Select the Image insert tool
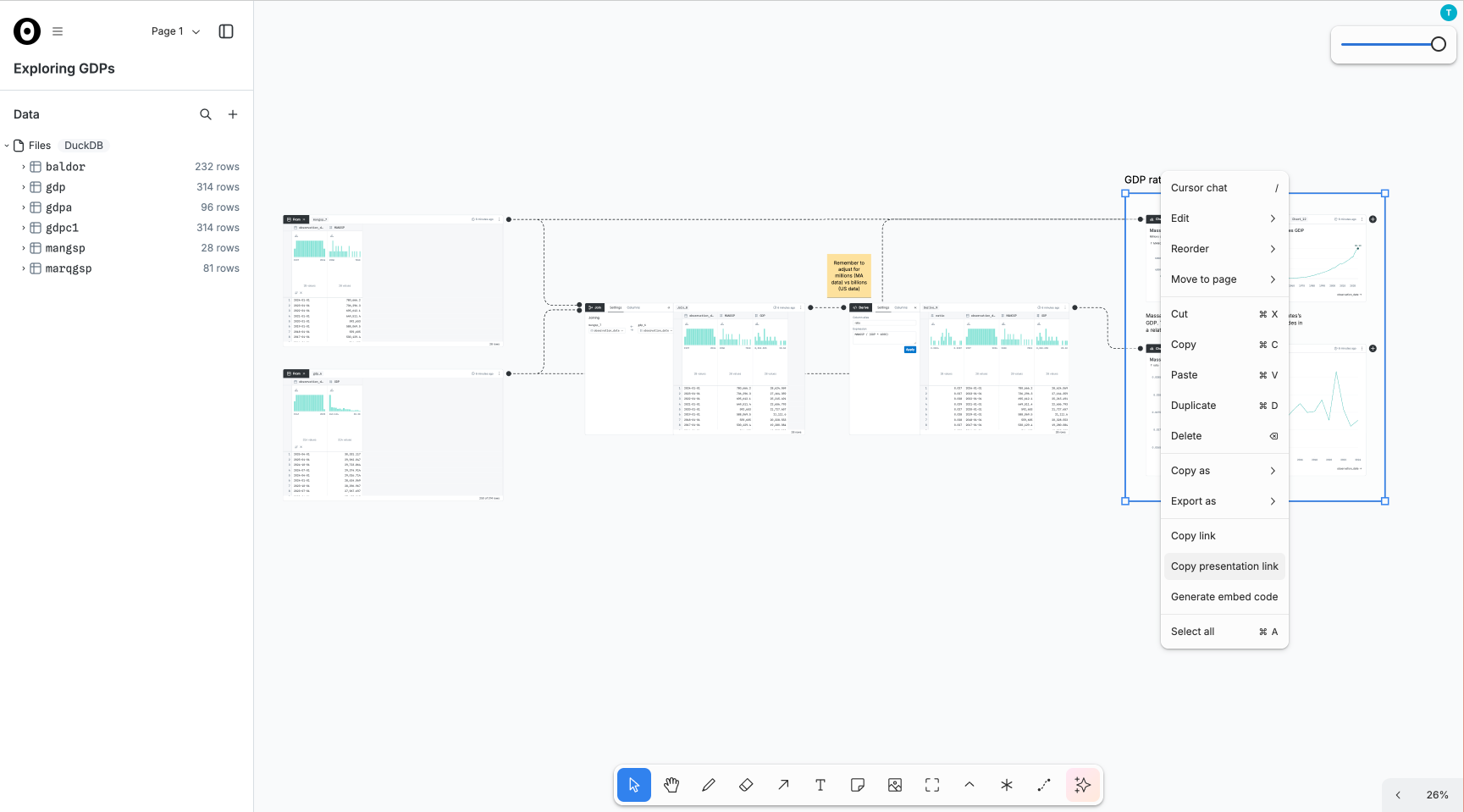Image resolution: width=1464 pixels, height=812 pixels. coord(895,785)
